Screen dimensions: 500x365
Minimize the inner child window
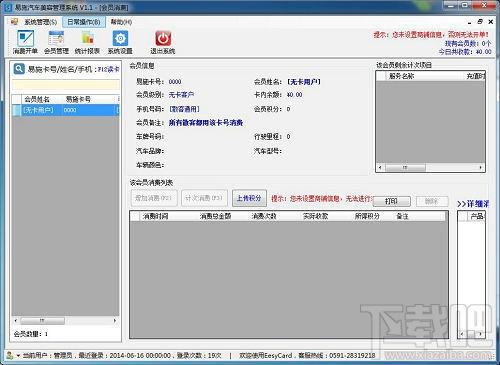click(470, 22)
